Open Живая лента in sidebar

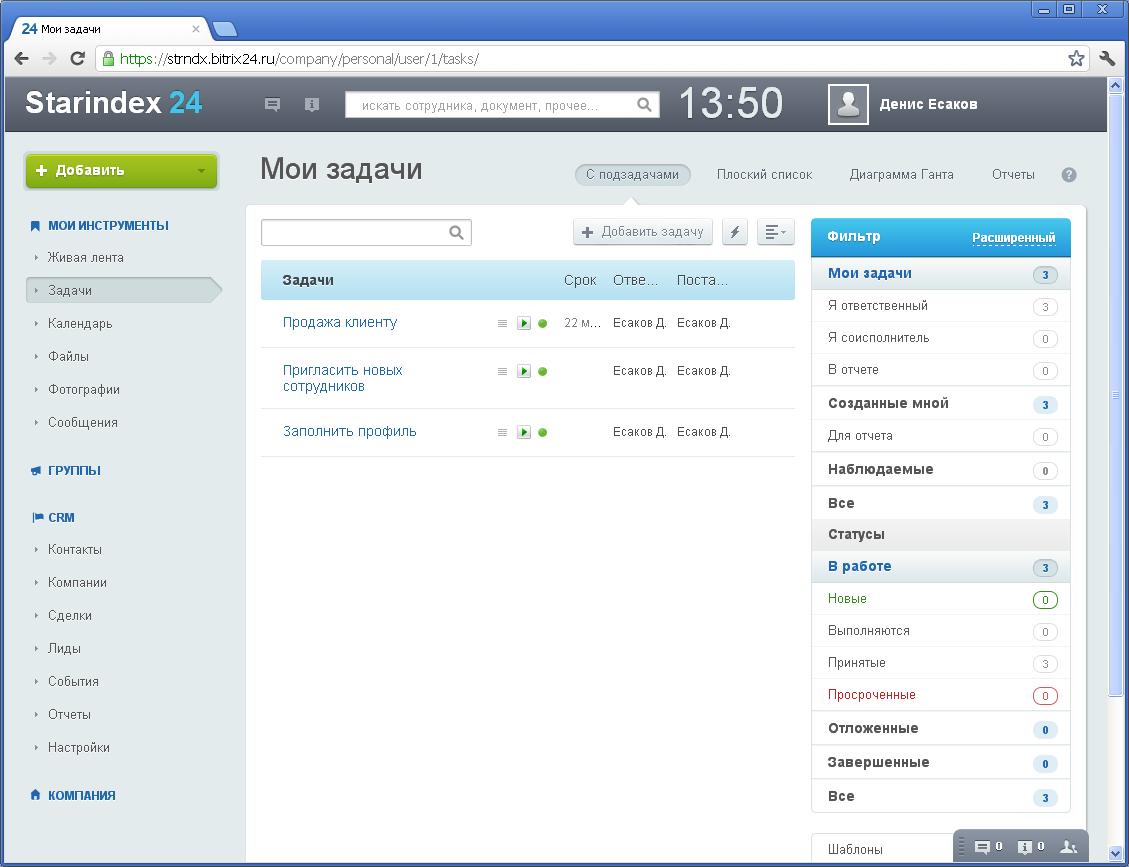coord(86,257)
